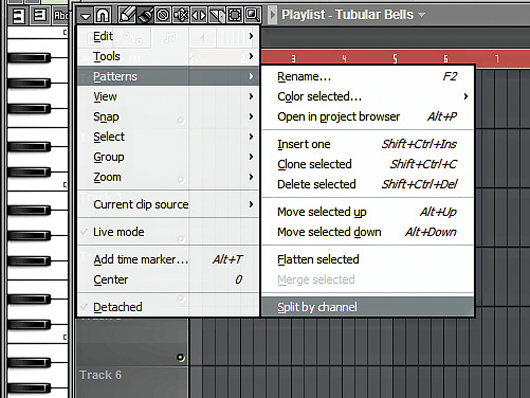Select the Paint brush tool

[145, 15]
